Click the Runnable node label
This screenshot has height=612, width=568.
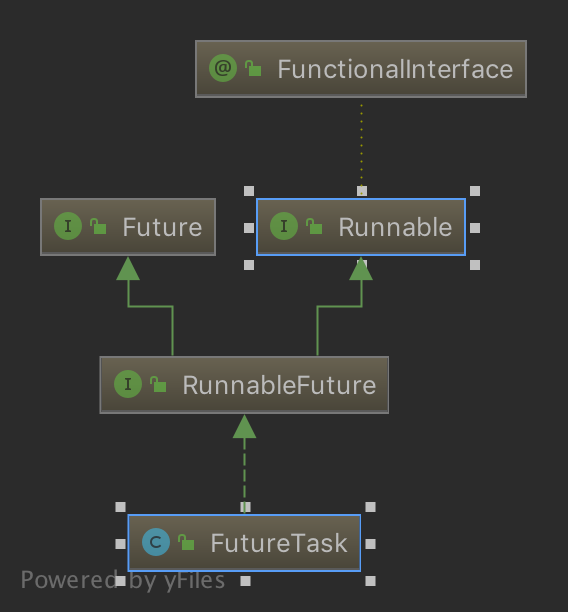[x=395, y=227]
